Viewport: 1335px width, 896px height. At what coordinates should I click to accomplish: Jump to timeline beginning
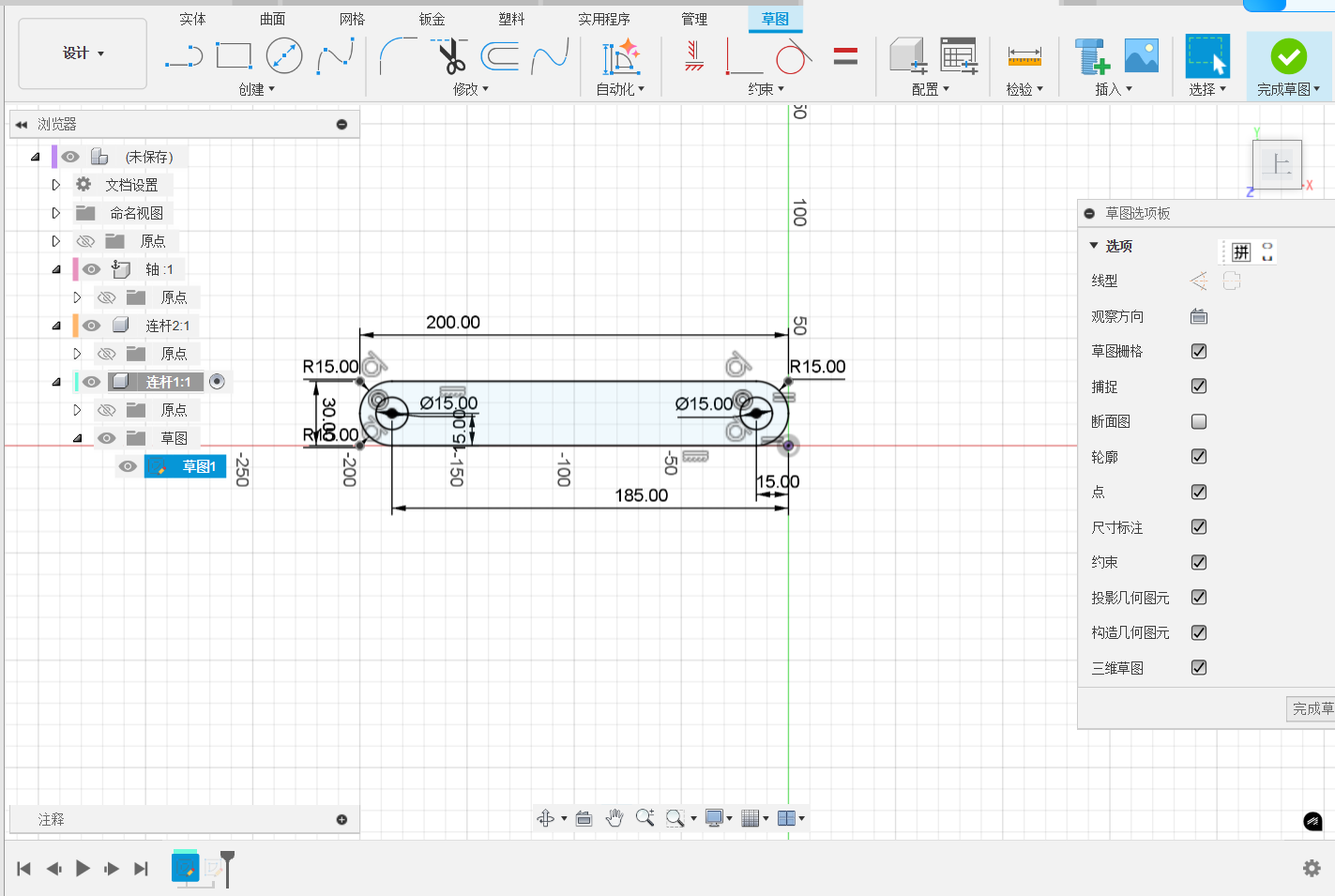click(24, 868)
